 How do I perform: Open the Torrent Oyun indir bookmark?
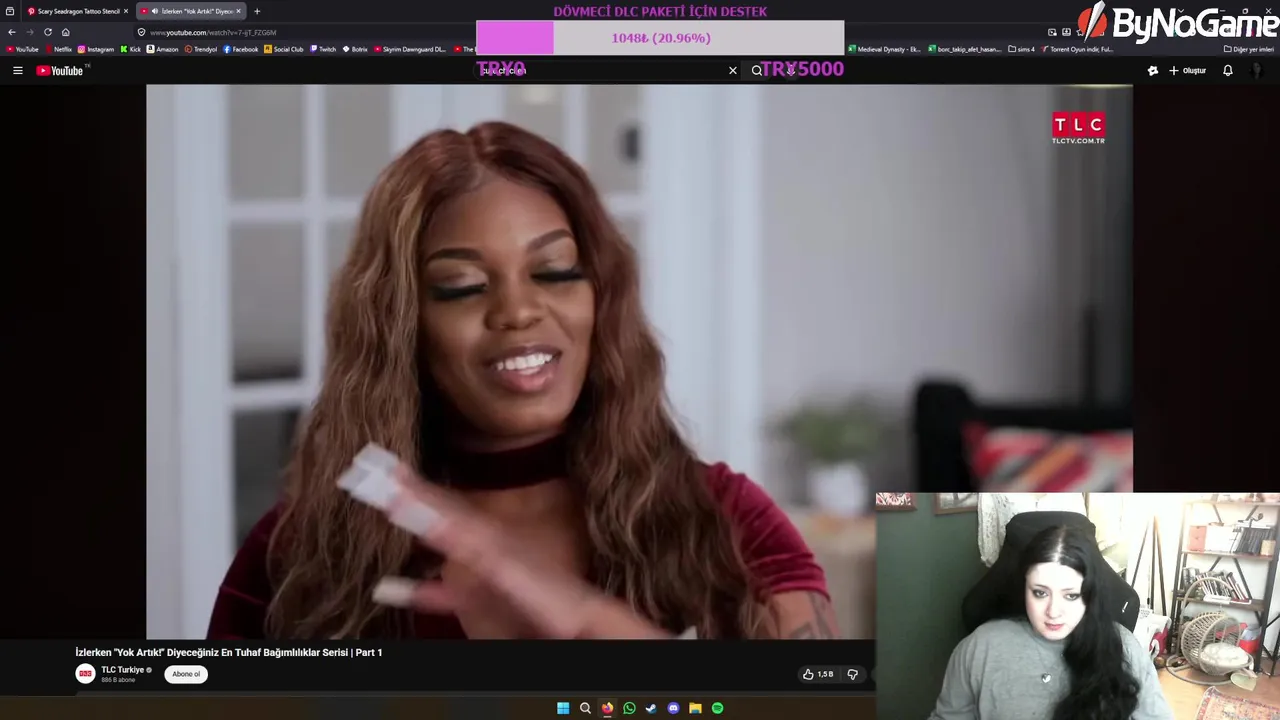(x=1078, y=49)
